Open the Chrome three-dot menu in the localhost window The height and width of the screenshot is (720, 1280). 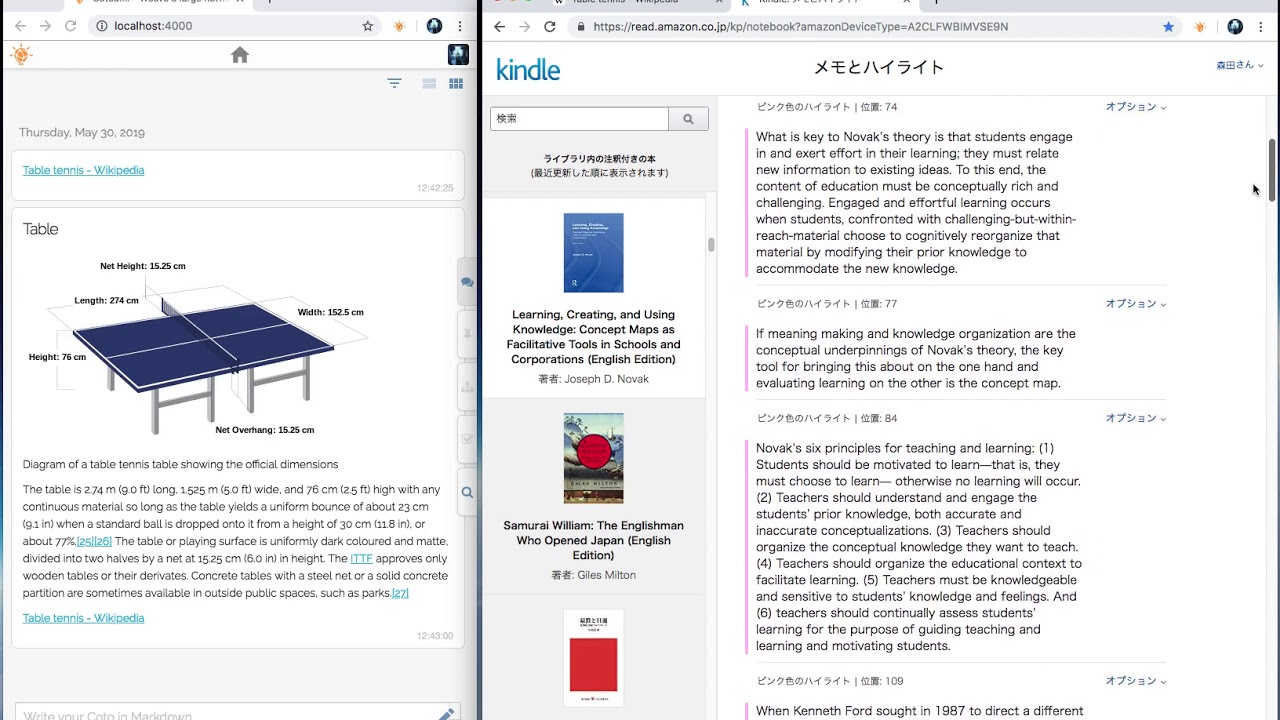click(460, 26)
